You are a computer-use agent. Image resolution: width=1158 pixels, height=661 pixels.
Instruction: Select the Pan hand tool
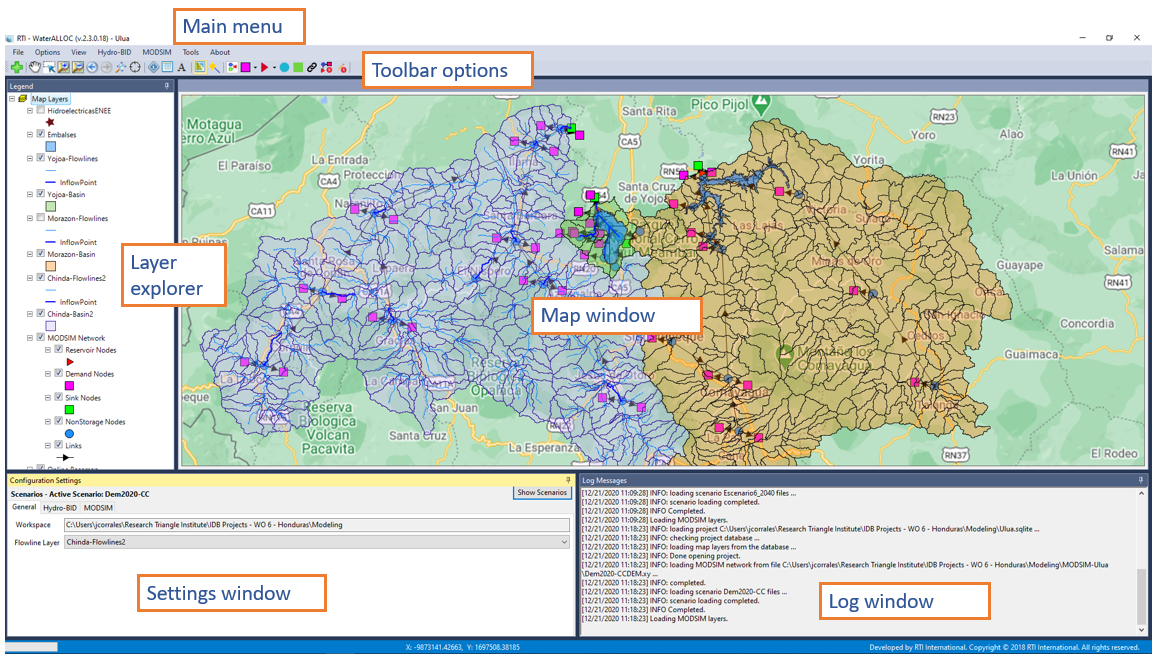[35, 68]
